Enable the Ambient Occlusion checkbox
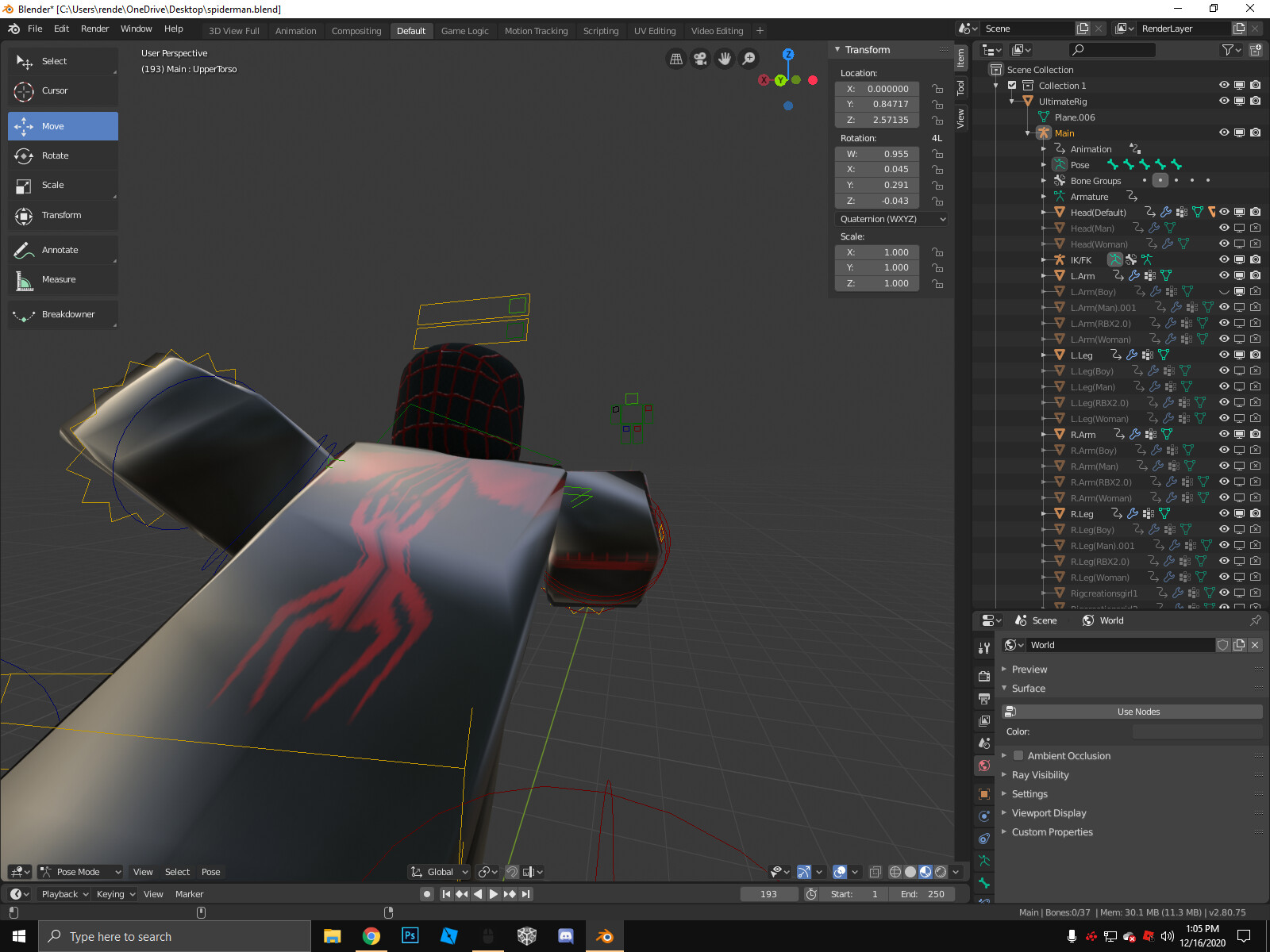This screenshot has height=952, width=1270. pyautogui.click(x=1018, y=756)
